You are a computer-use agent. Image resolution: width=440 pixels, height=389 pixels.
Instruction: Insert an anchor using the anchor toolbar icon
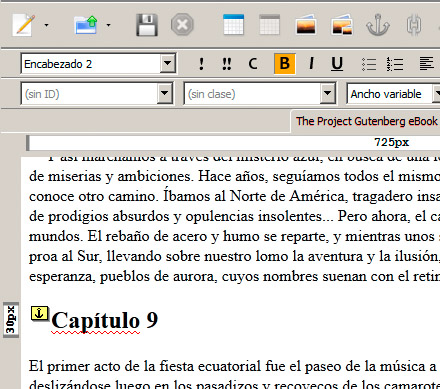point(378,25)
